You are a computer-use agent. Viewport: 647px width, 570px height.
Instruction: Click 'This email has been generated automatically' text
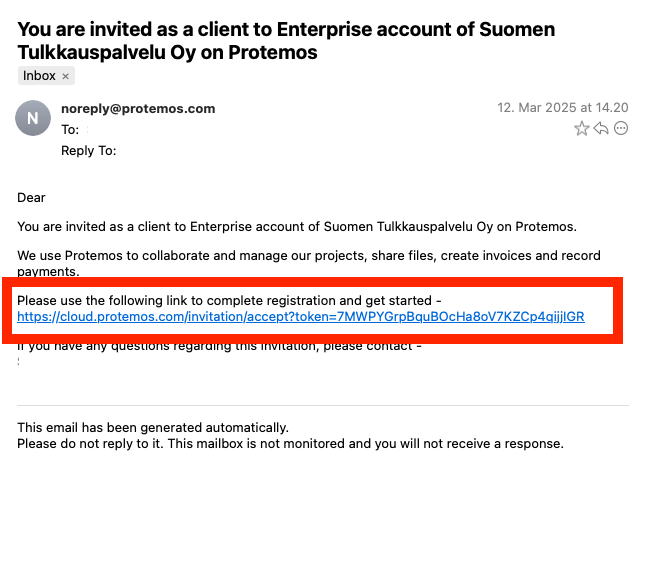pos(153,428)
